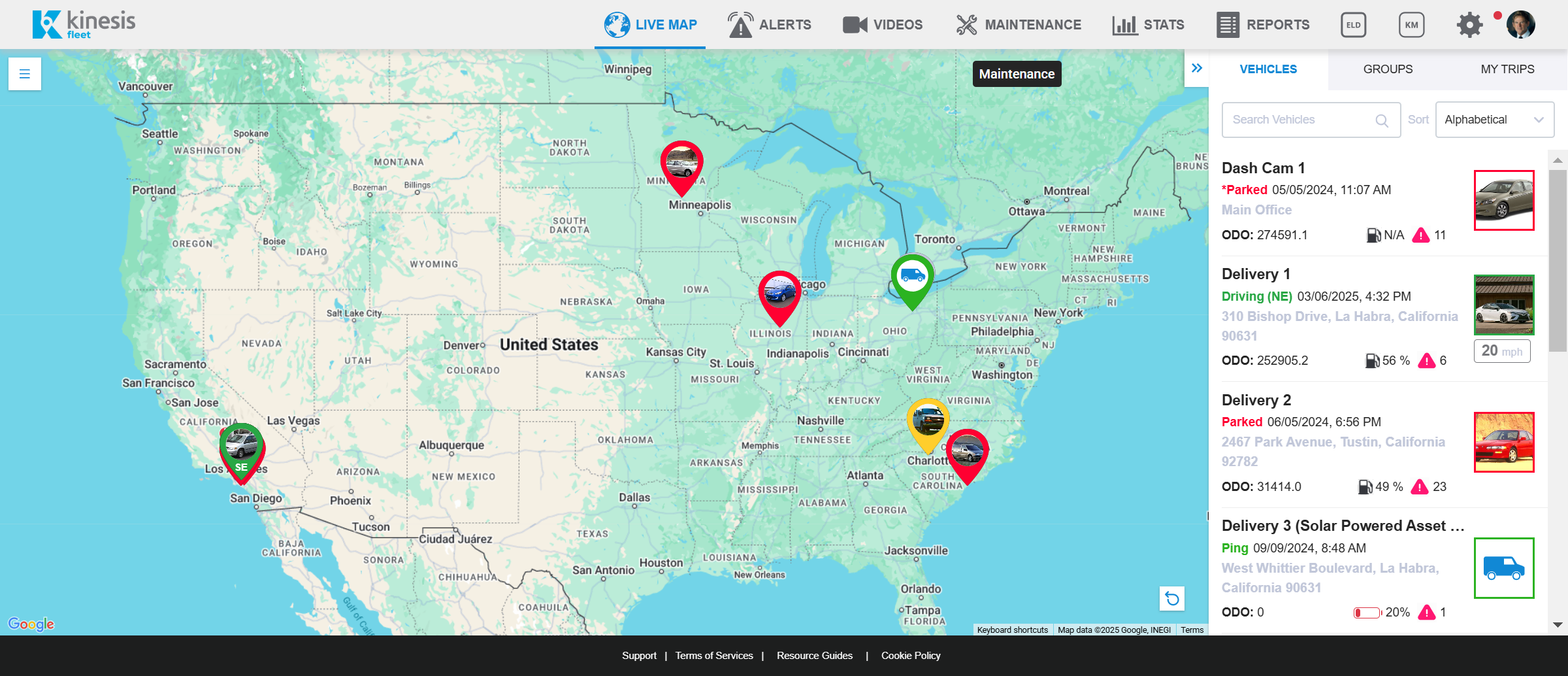This screenshot has height=676, width=1568.
Task: Select the Vehicles panel tab
Action: pos(1268,69)
